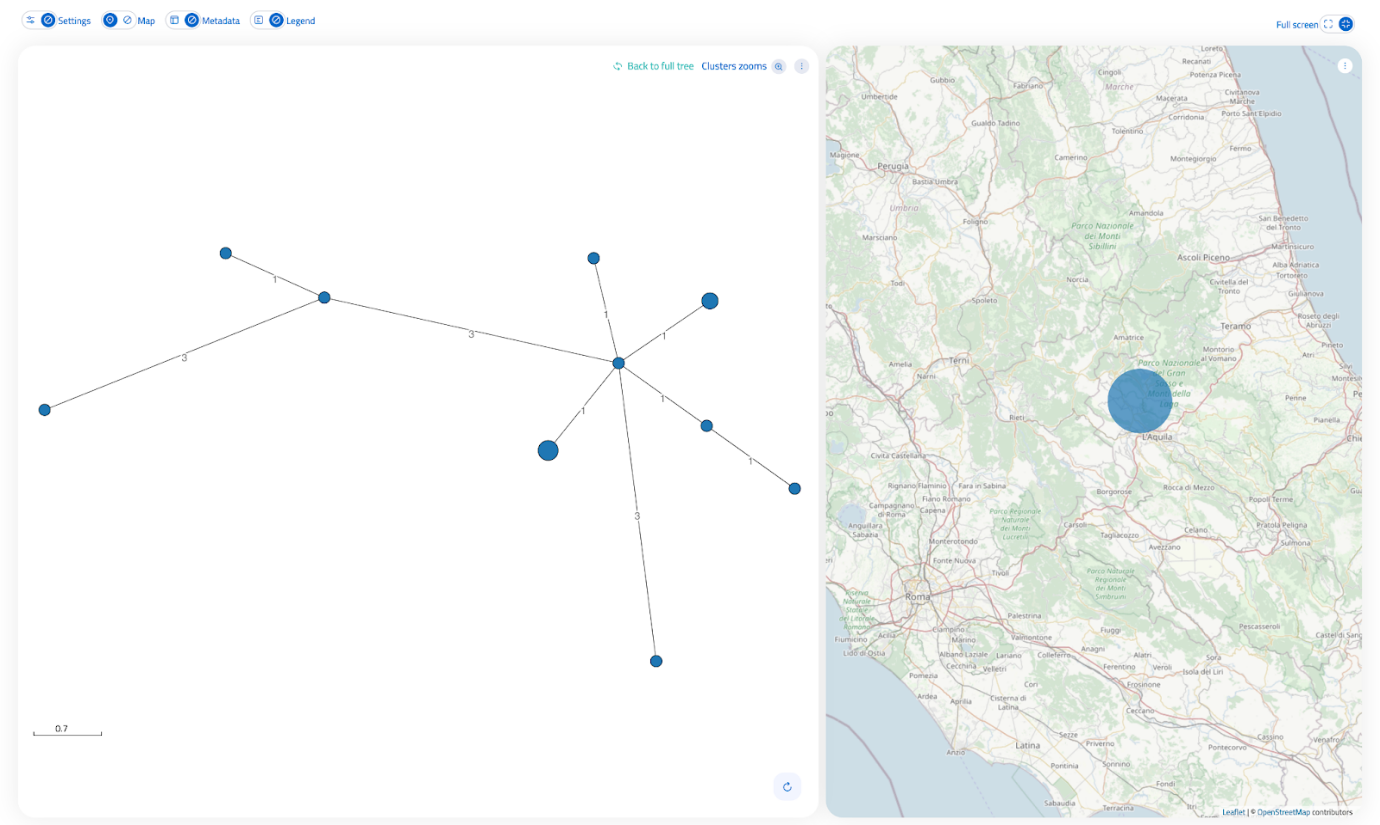Click the reset view icon below the tree
The image size is (1380, 825).
[787, 787]
